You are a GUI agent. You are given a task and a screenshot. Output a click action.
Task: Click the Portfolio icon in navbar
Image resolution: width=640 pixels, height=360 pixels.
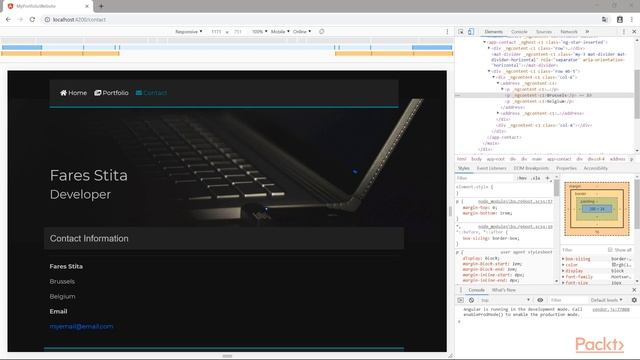(98, 93)
